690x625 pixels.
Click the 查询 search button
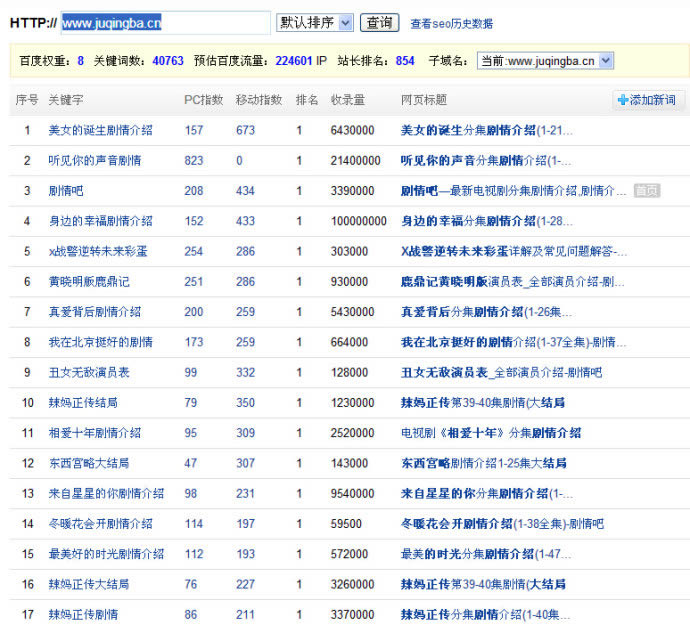pos(379,22)
